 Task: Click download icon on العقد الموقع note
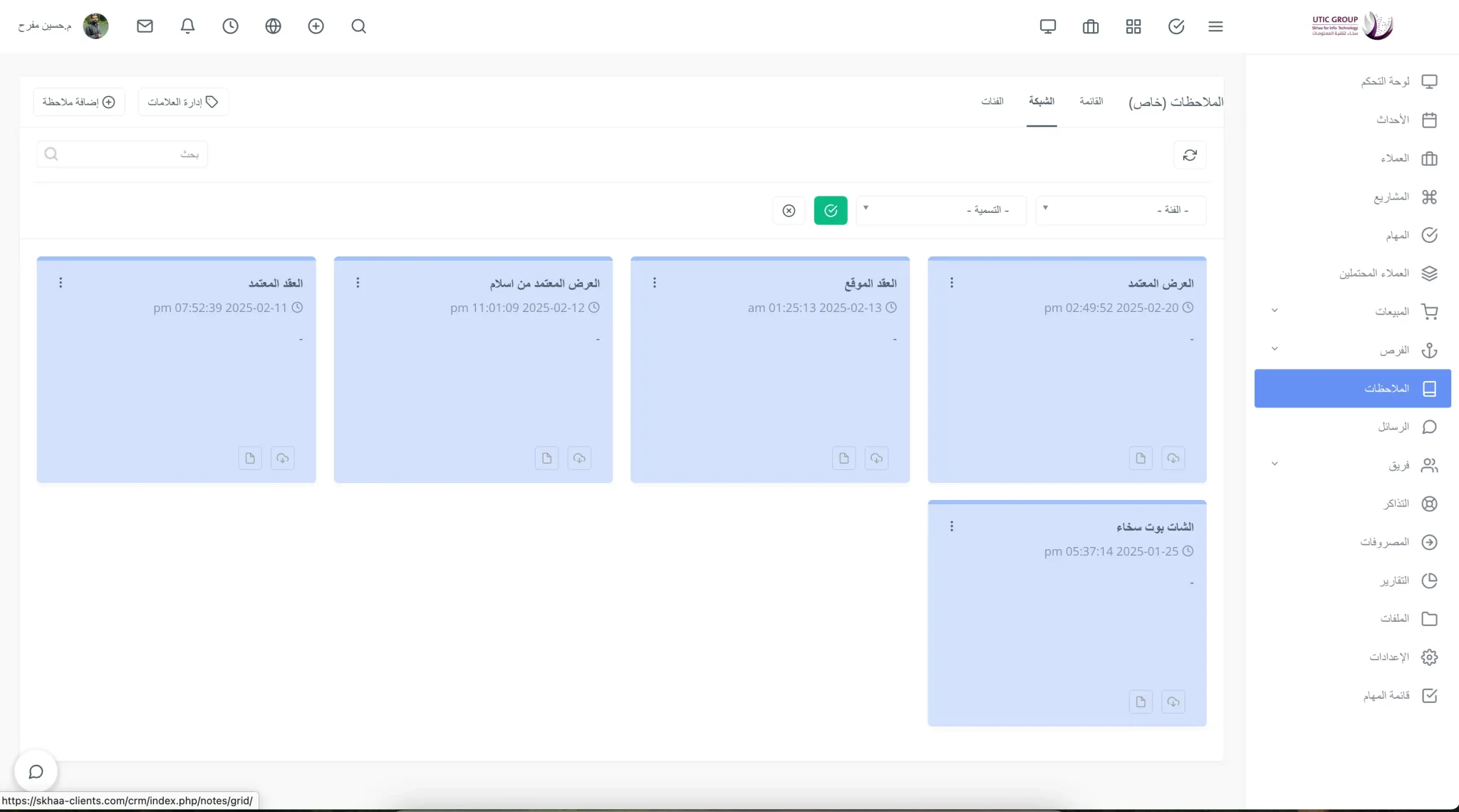[x=876, y=458]
